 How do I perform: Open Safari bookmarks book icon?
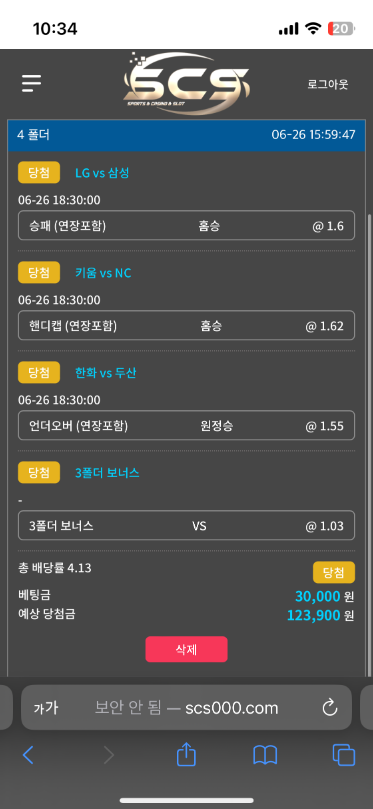point(265,755)
